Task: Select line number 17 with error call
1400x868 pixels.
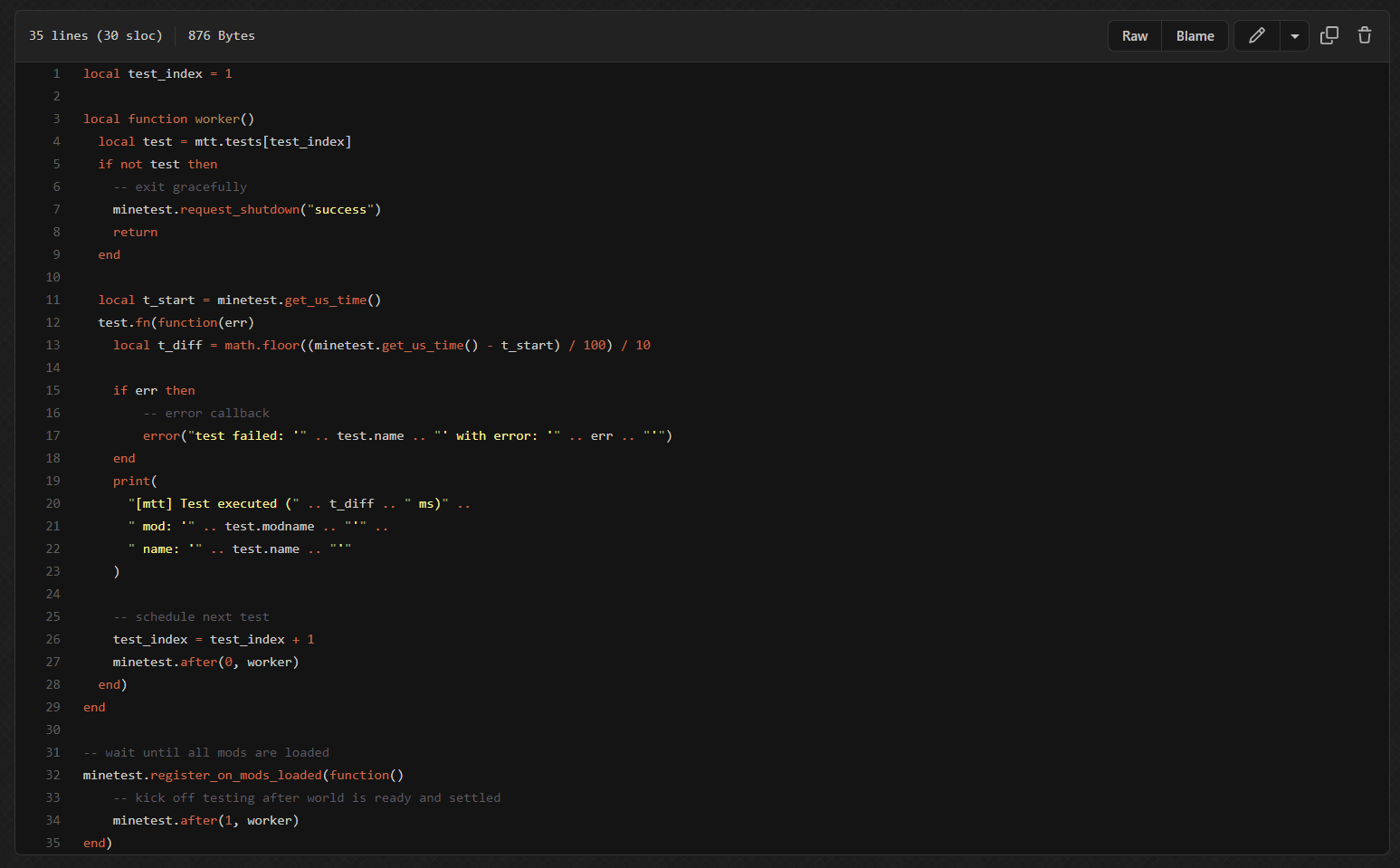Action: point(53,436)
